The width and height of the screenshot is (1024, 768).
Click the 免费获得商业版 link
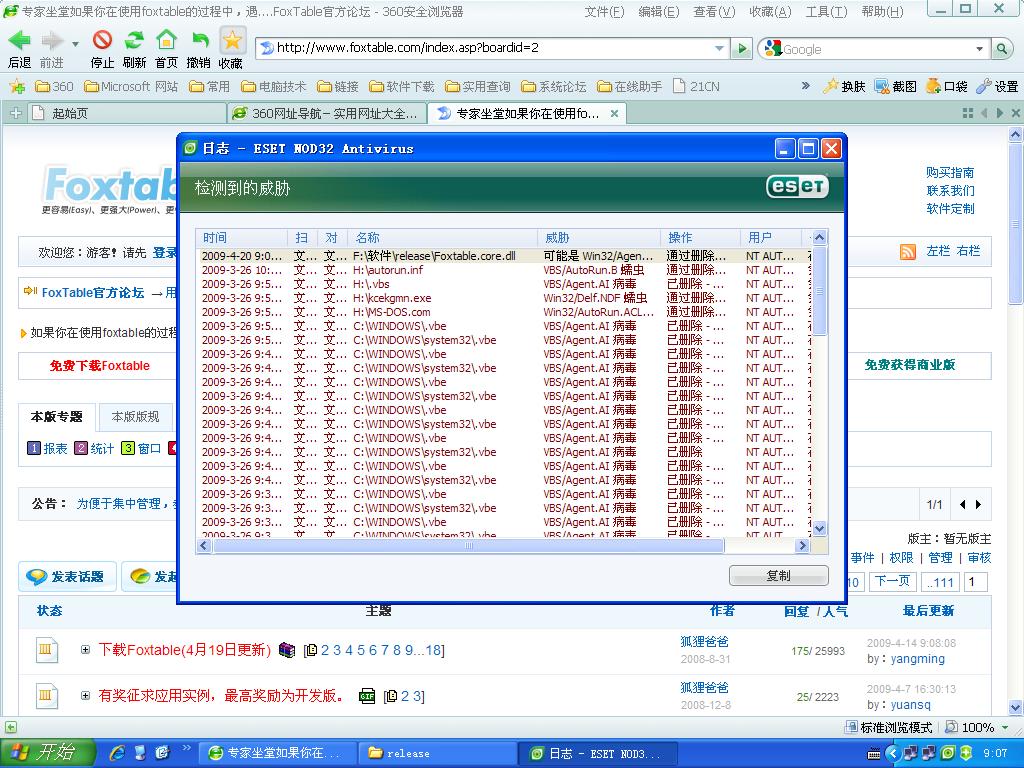click(910, 365)
